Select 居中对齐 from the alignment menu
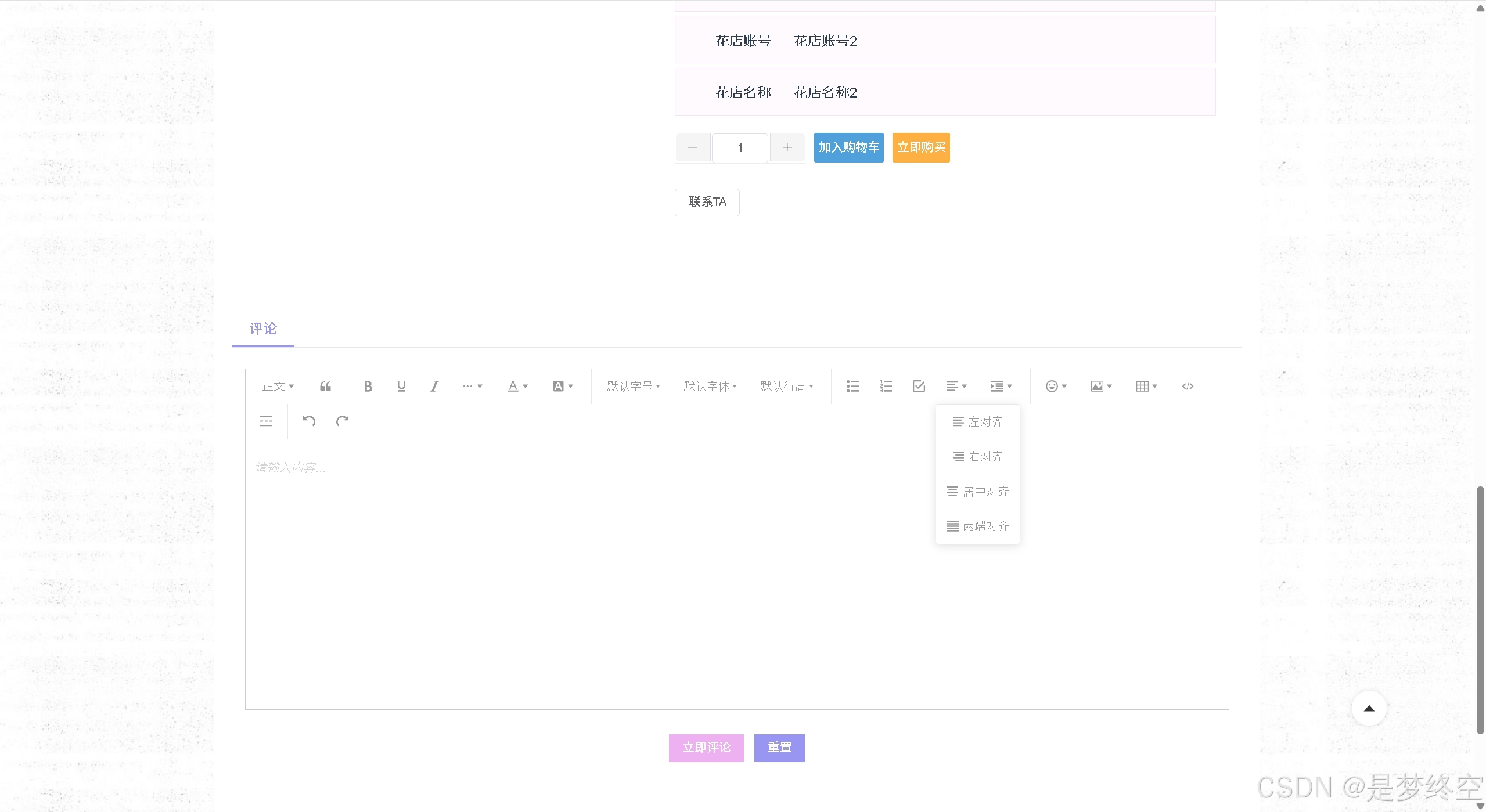 977,491
